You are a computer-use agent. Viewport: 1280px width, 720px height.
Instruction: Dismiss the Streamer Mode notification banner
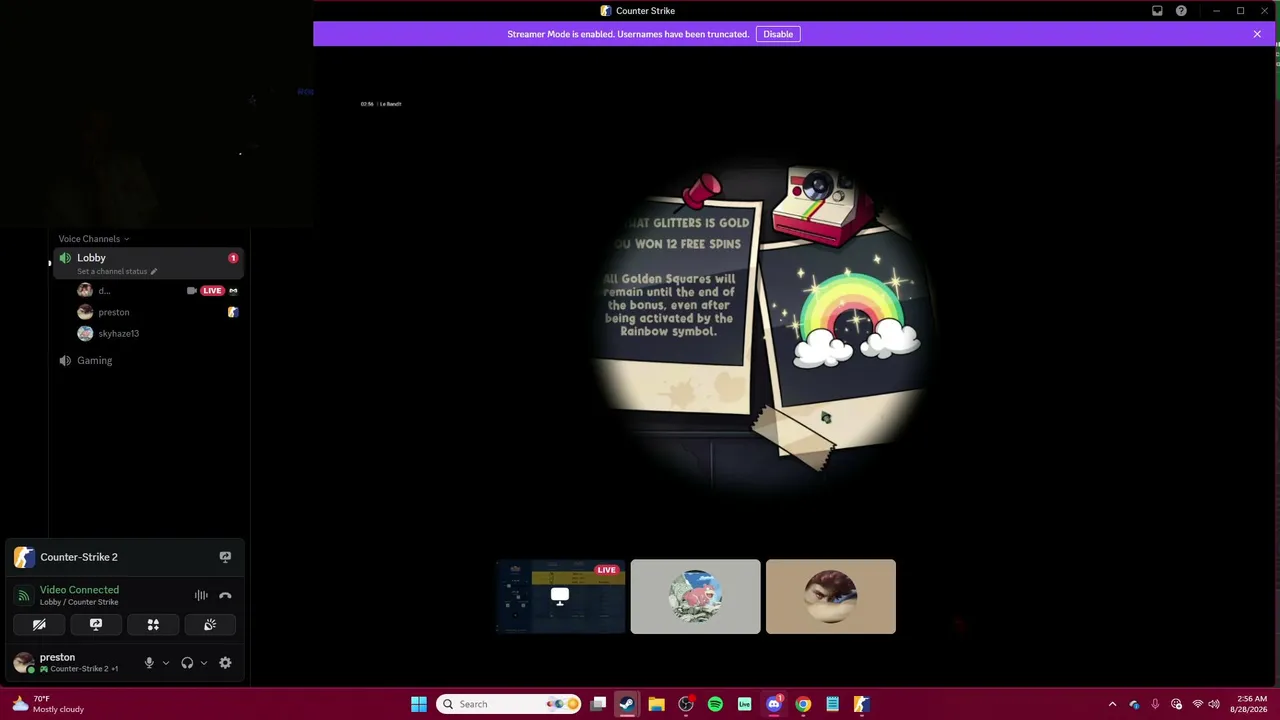[x=1257, y=34]
